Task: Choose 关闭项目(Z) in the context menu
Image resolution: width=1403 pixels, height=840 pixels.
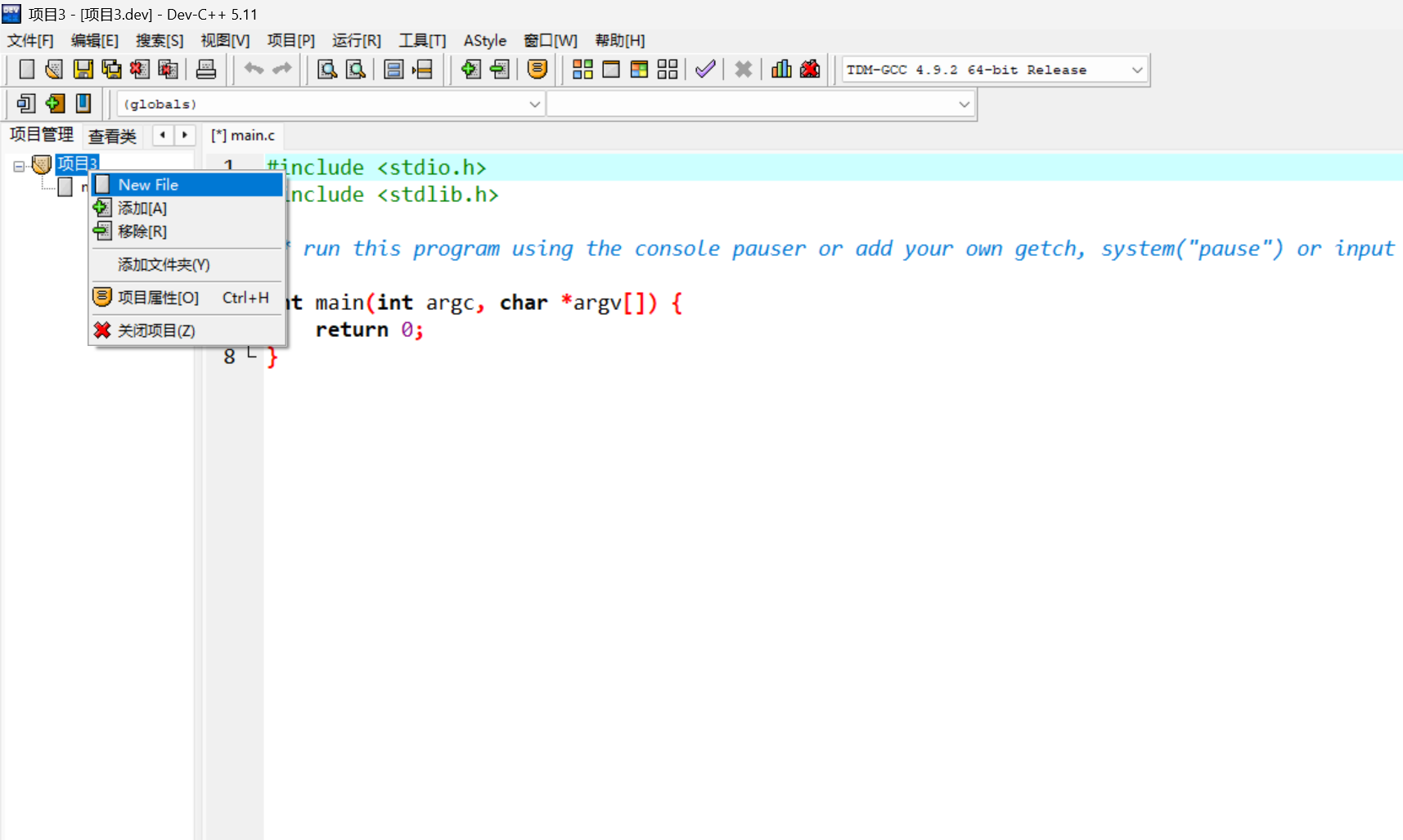Action: [187, 330]
